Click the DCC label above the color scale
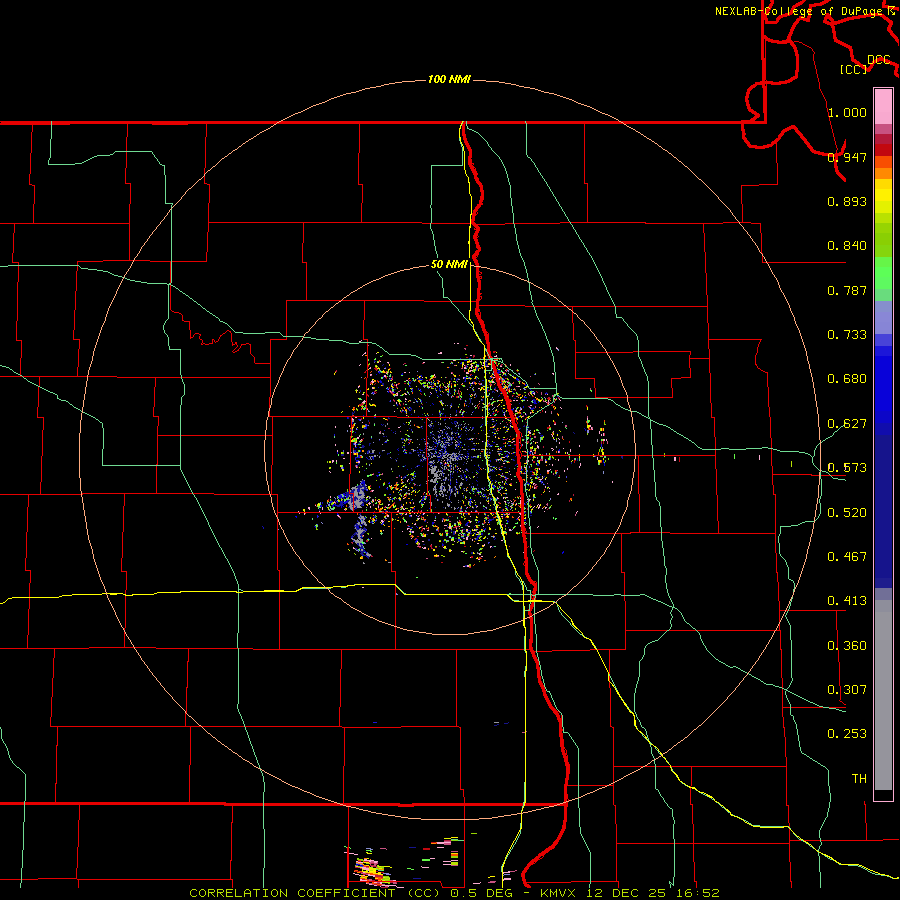The image size is (900, 900). pyautogui.click(x=878, y=60)
